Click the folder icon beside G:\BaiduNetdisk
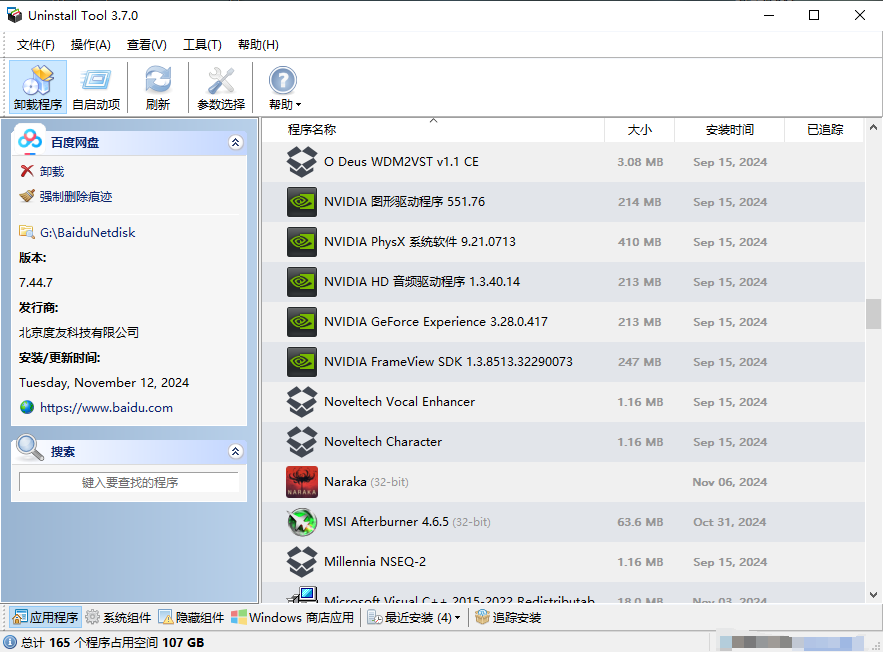Image resolution: width=883 pixels, height=652 pixels. (x=26, y=232)
